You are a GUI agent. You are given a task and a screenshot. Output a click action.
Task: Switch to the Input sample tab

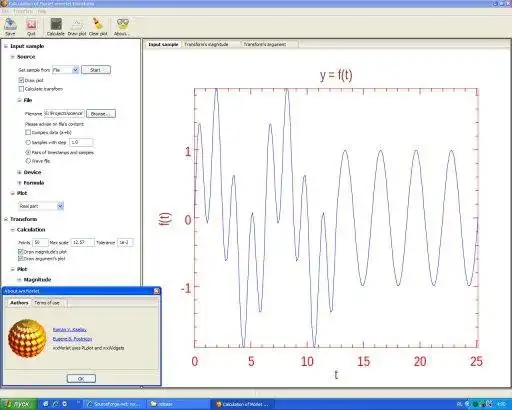pos(163,44)
